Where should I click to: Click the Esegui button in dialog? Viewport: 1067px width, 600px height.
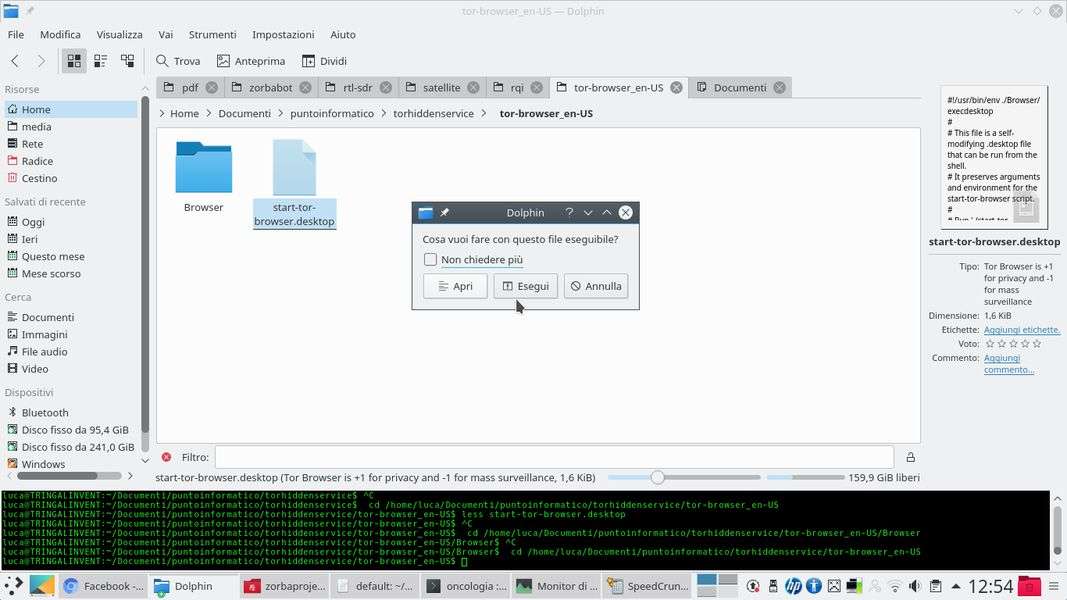(x=526, y=286)
